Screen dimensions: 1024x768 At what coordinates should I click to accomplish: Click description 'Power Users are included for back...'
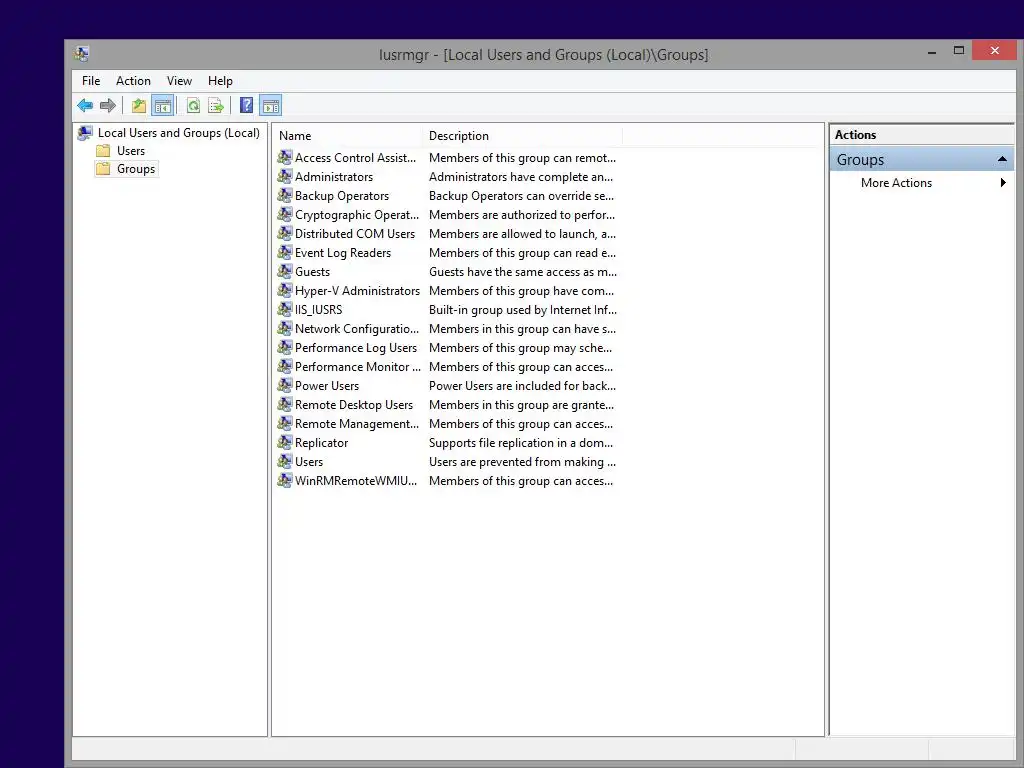coord(522,385)
